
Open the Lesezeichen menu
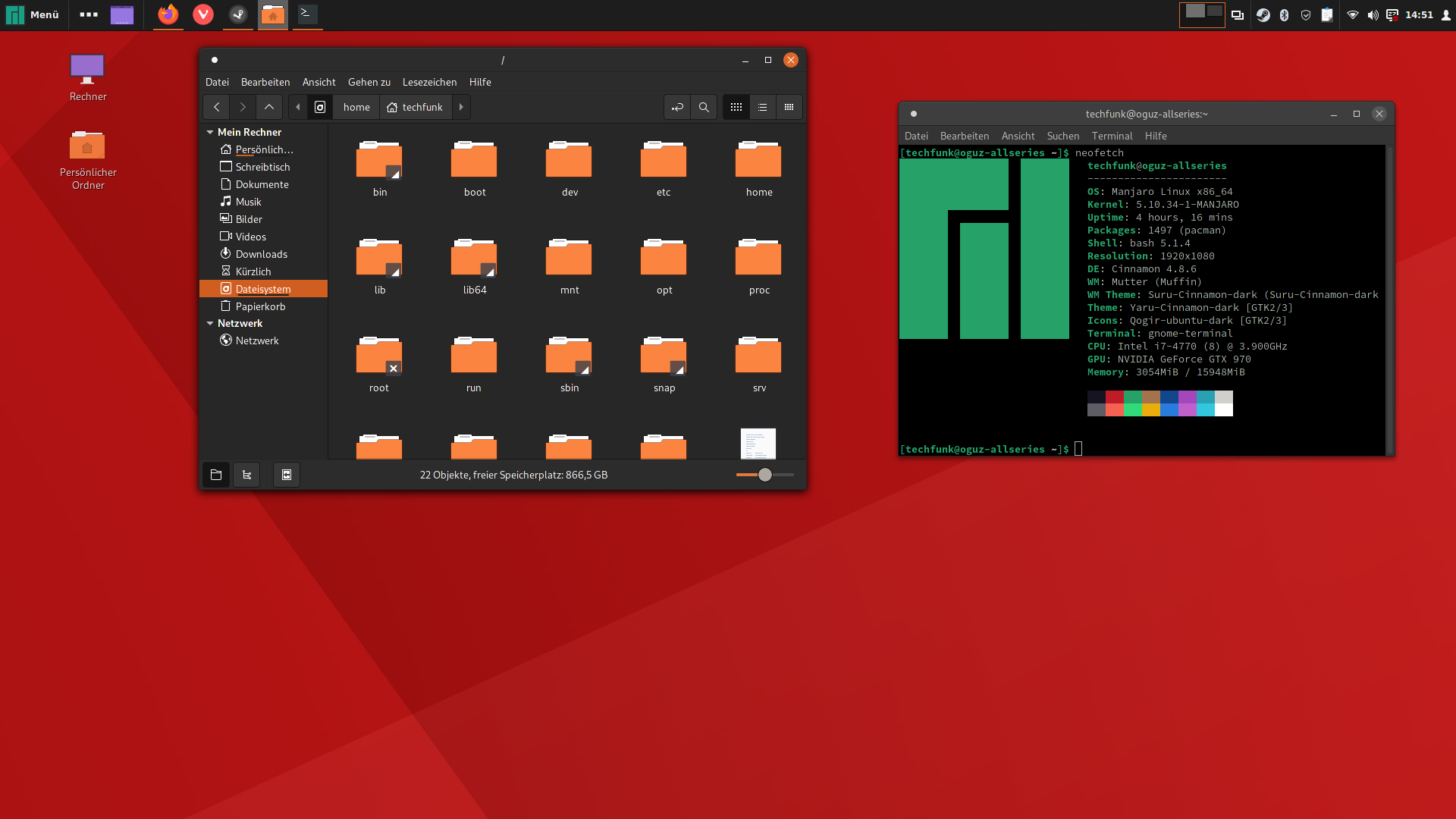point(429,82)
